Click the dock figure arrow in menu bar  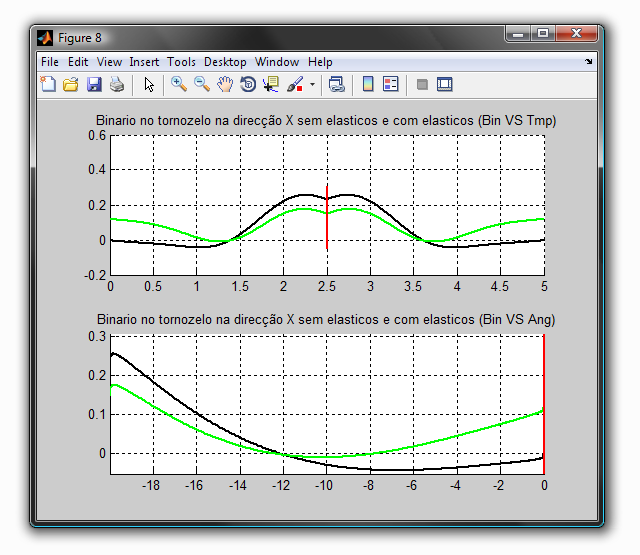(x=589, y=62)
